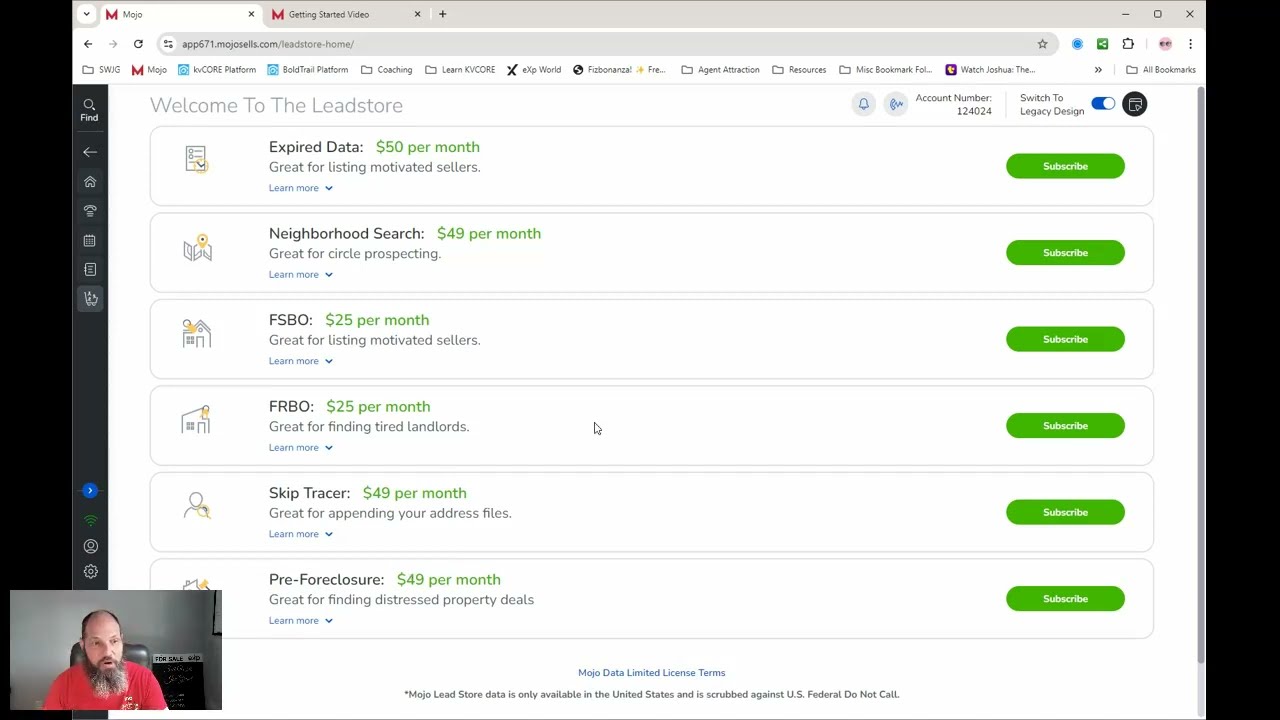Expand Learn more under Skip Tracer
The width and height of the screenshot is (1280, 720).
(x=301, y=534)
